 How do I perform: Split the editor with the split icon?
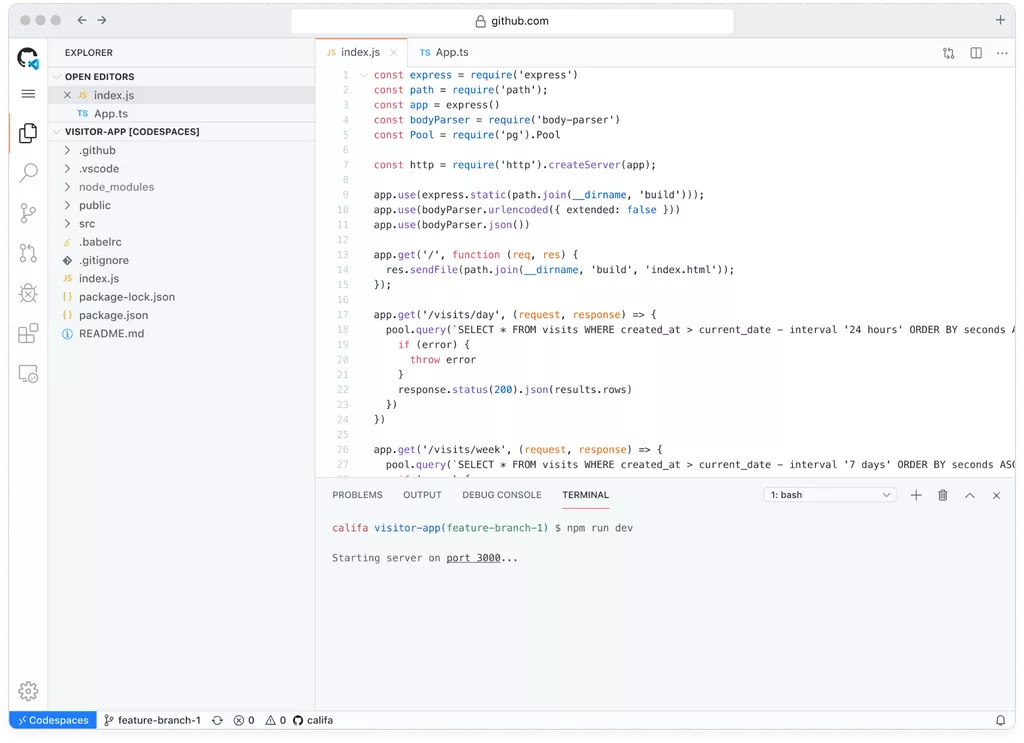pyautogui.click(x=975, y=52)
